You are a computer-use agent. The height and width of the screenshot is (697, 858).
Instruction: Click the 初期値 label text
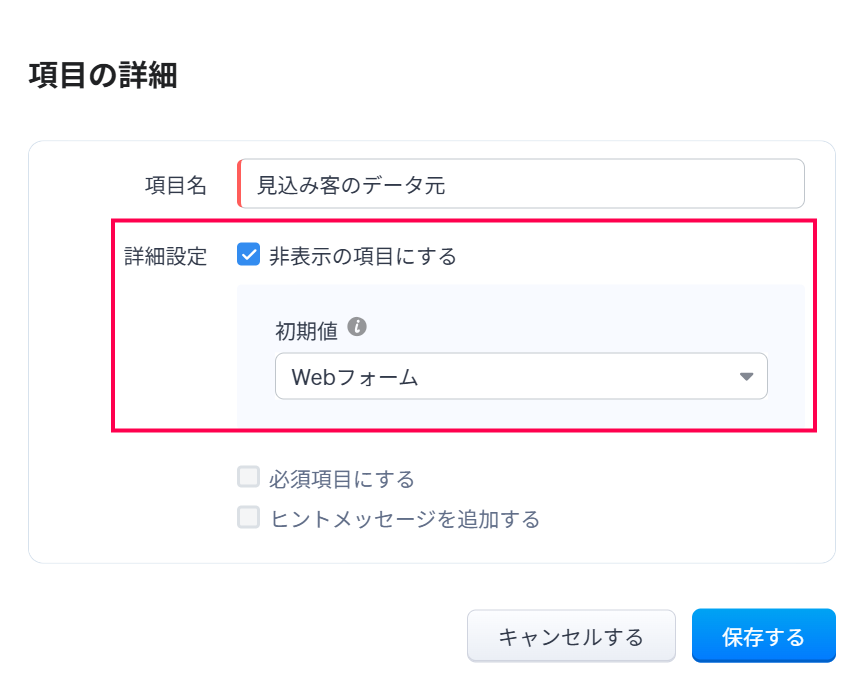click(x=306, y=329)
